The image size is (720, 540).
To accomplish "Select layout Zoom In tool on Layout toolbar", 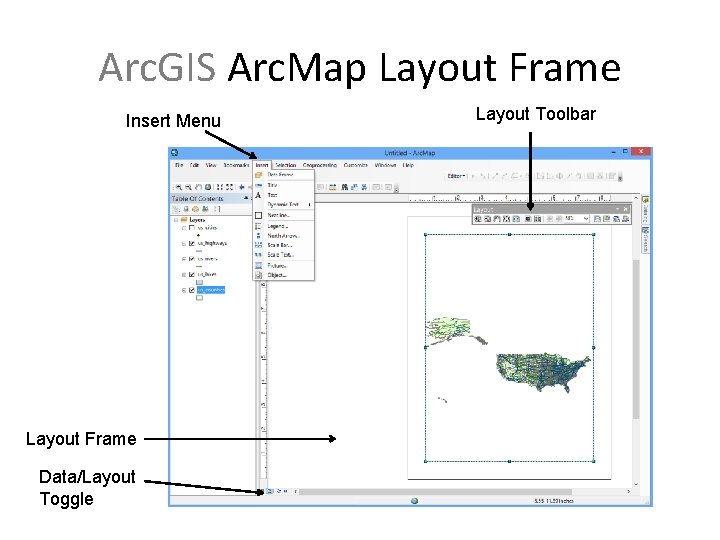I will tap(478, 219).
